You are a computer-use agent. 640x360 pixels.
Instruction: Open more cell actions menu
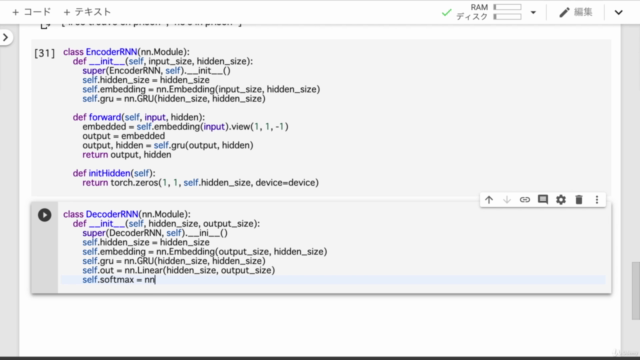coord(597,200)
